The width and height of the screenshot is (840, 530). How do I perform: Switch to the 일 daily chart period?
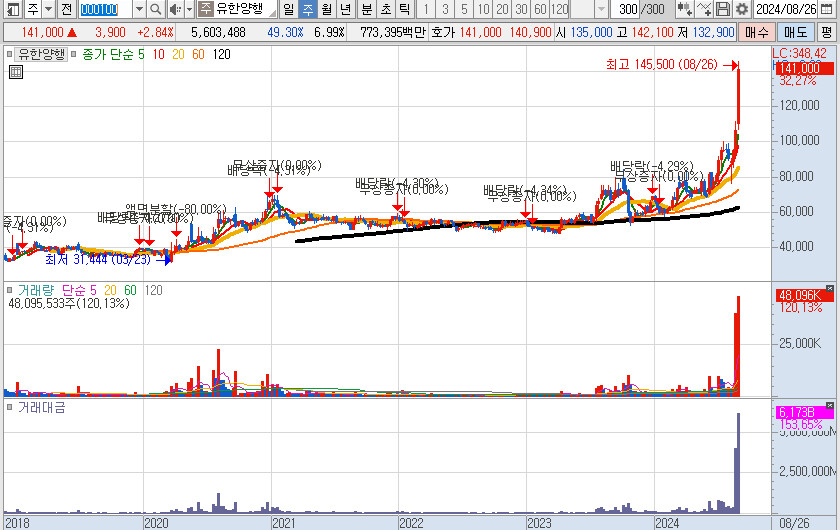(288, 9)
